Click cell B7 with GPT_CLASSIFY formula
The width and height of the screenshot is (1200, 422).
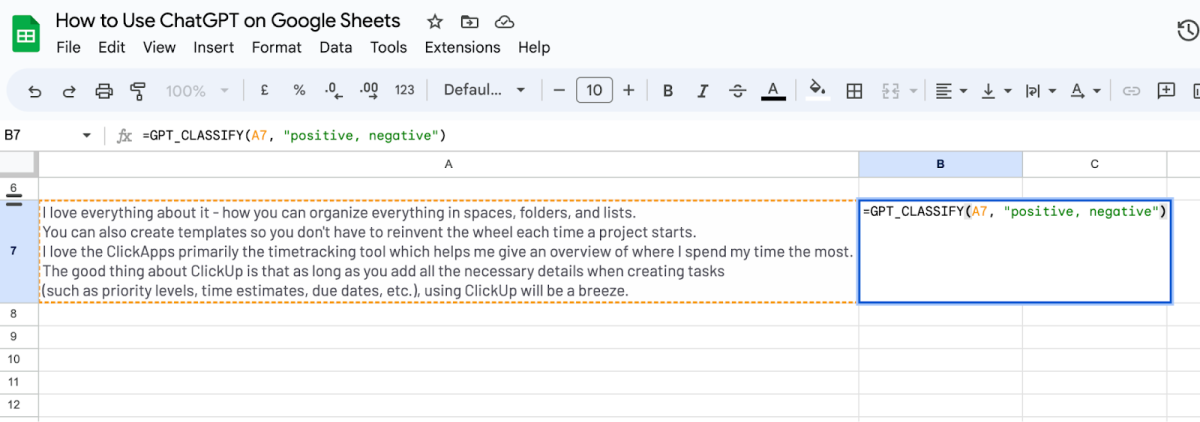point(1014,251)
